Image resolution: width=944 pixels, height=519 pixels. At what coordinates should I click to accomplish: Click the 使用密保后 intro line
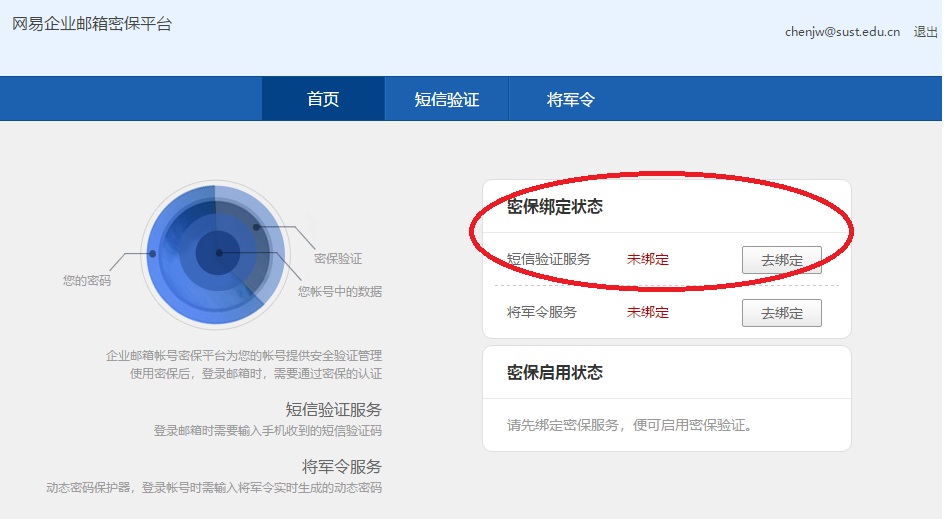tap(256, 374)
